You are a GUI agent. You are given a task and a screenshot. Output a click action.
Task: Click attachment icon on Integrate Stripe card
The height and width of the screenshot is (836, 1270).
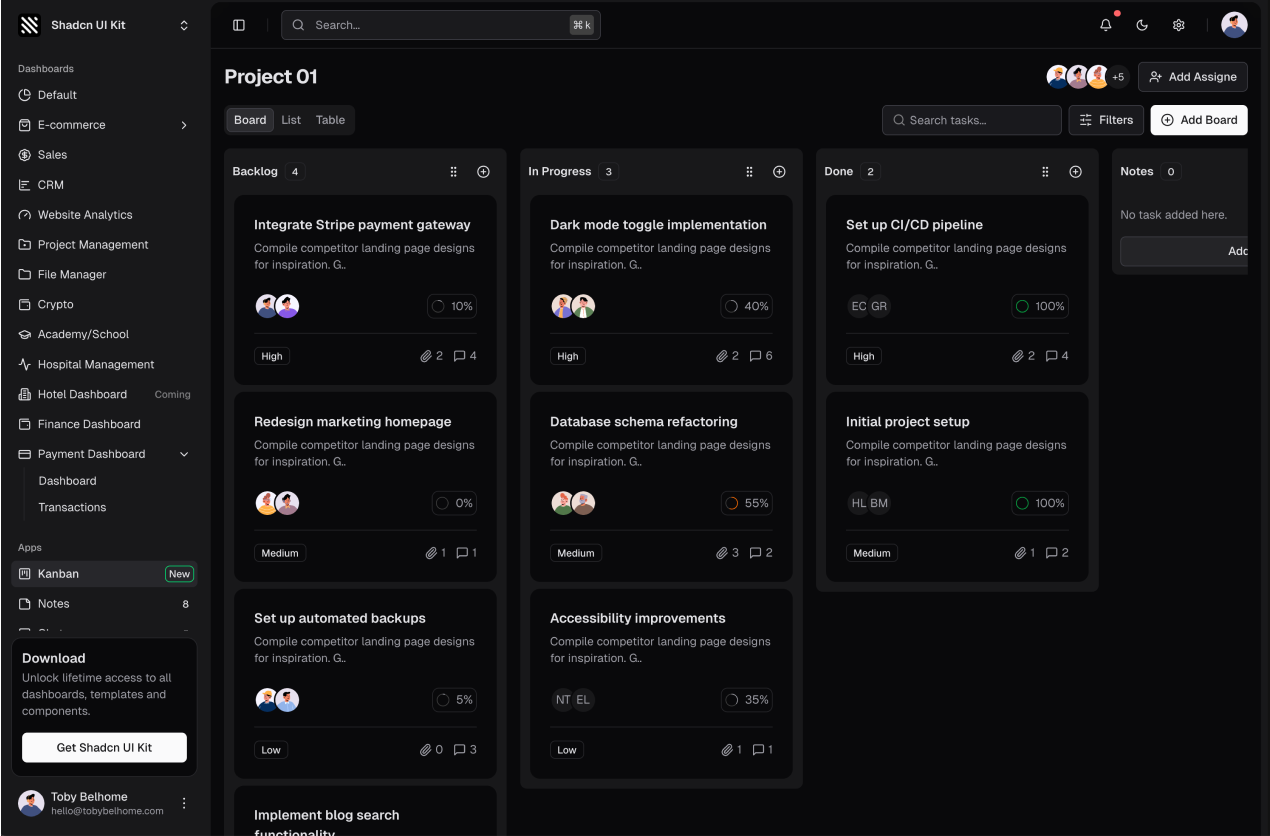tap(426, 356)
